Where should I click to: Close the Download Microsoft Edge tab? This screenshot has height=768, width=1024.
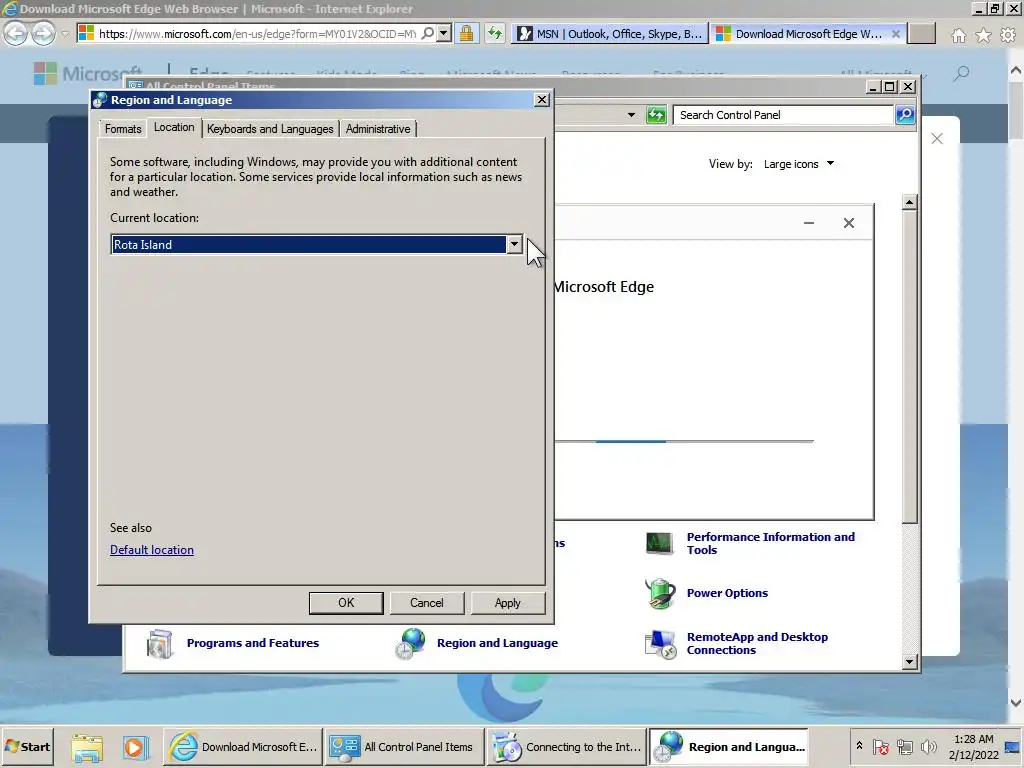coord(896,34)
